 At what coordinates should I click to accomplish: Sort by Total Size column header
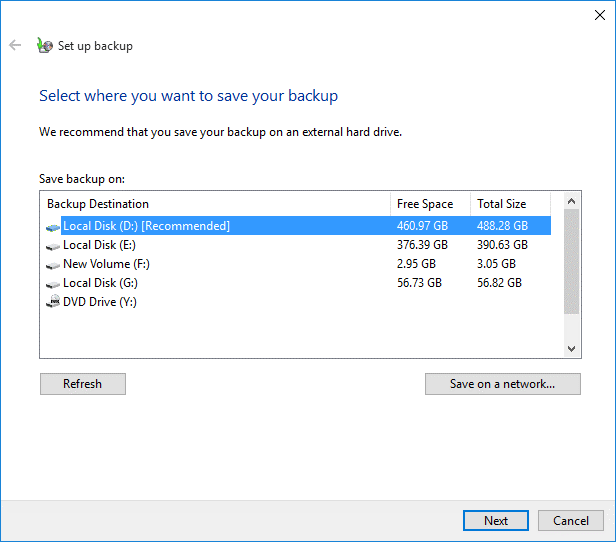[x=514, y=204]
